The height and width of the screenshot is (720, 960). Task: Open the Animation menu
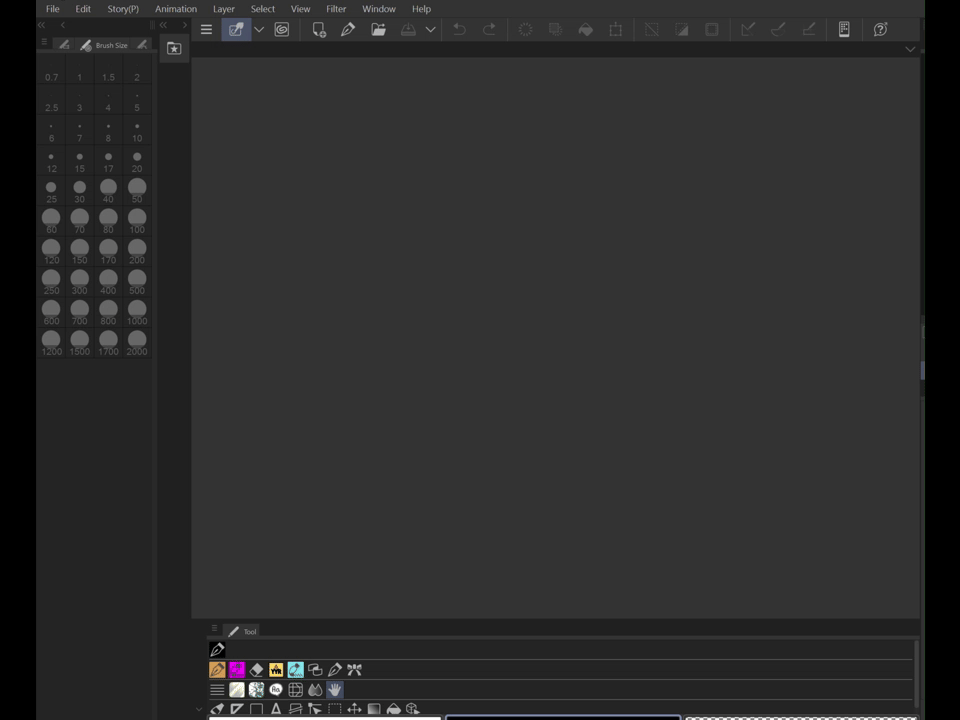click(x=176, y=9)
